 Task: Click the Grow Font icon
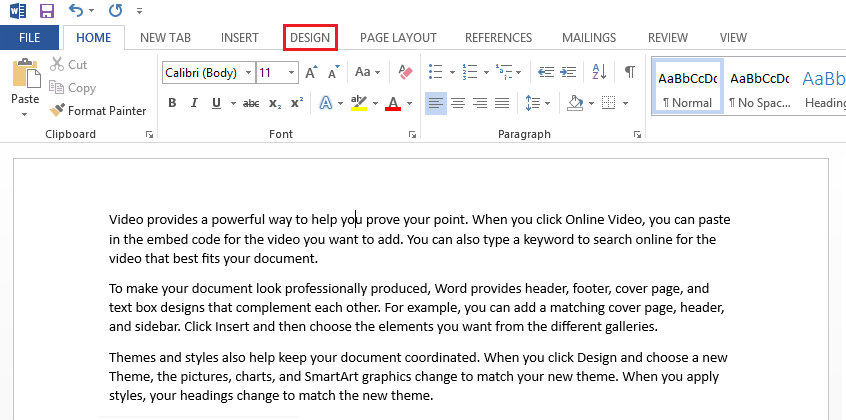(311, 72)
